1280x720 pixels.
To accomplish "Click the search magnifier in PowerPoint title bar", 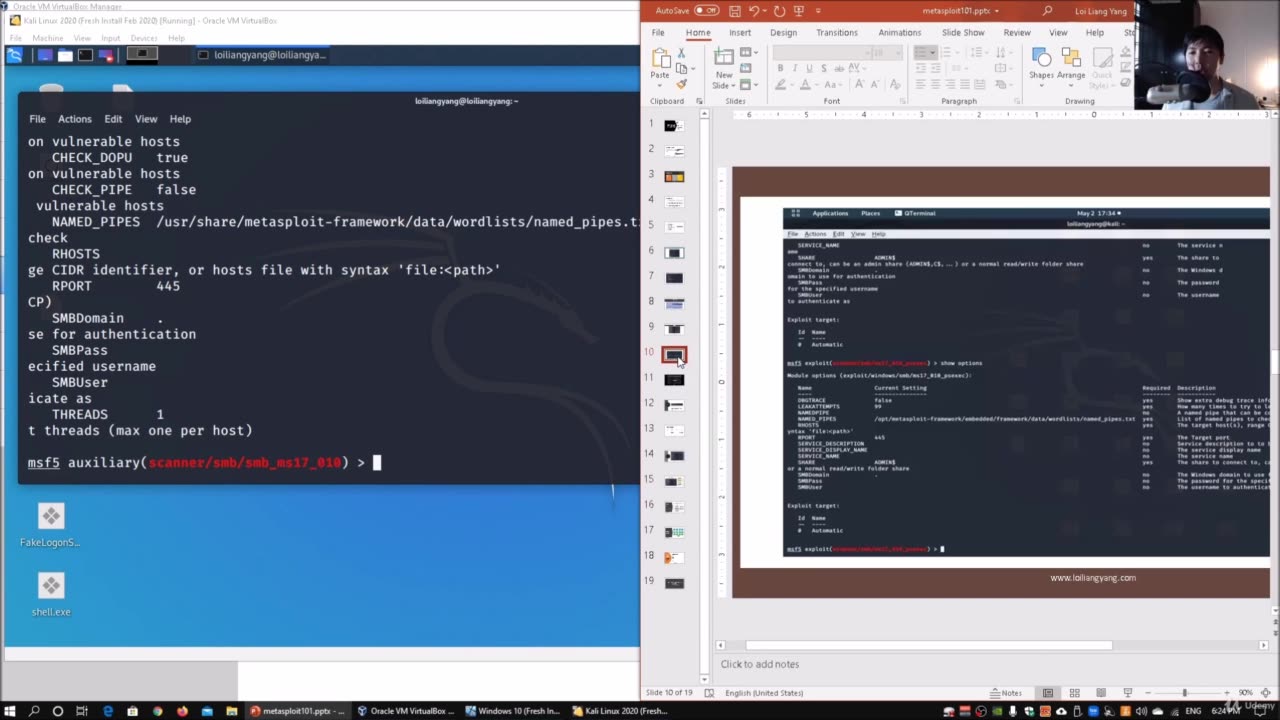I will [1048, 11].
